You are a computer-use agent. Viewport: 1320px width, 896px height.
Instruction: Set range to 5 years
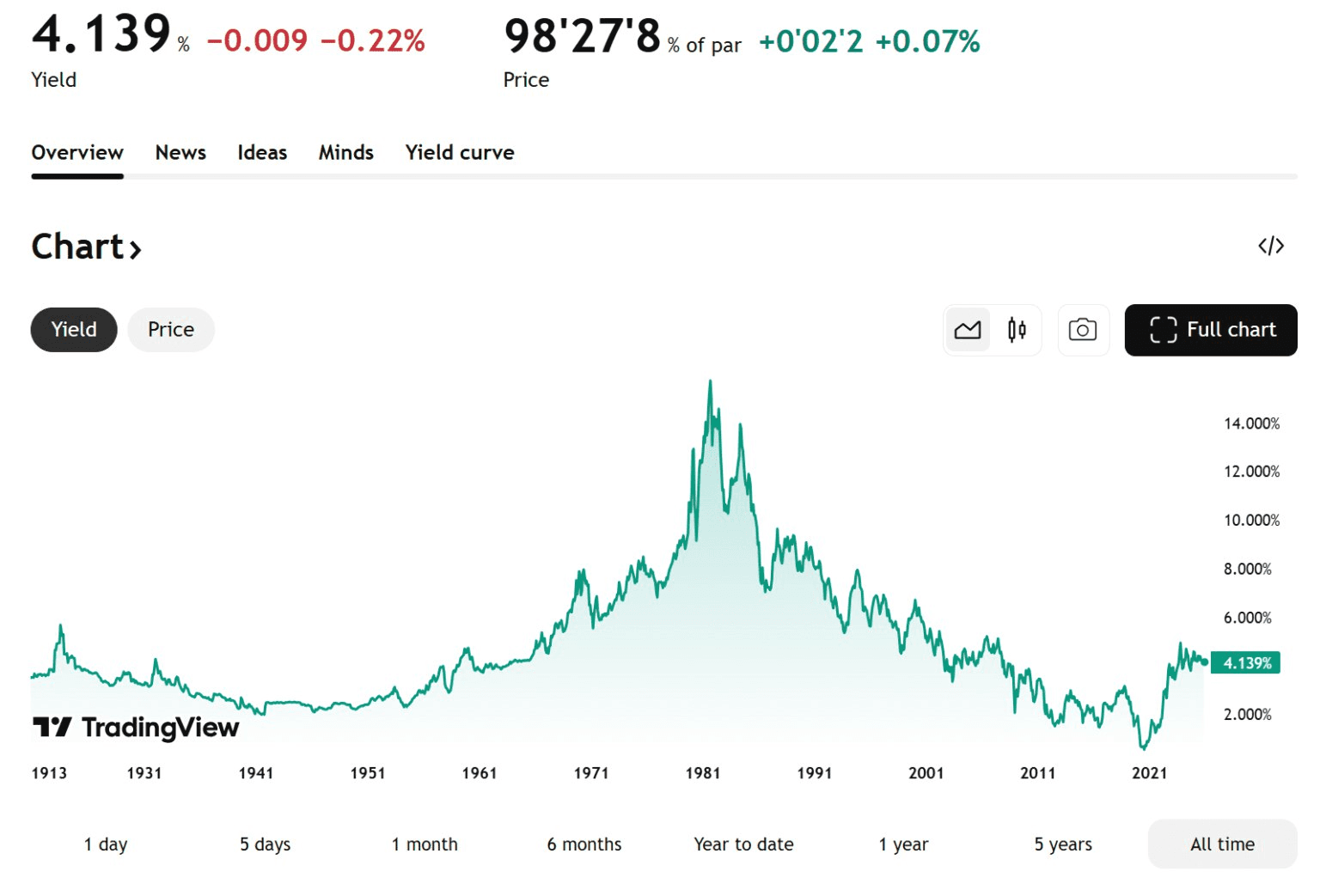click(1063, 844)
